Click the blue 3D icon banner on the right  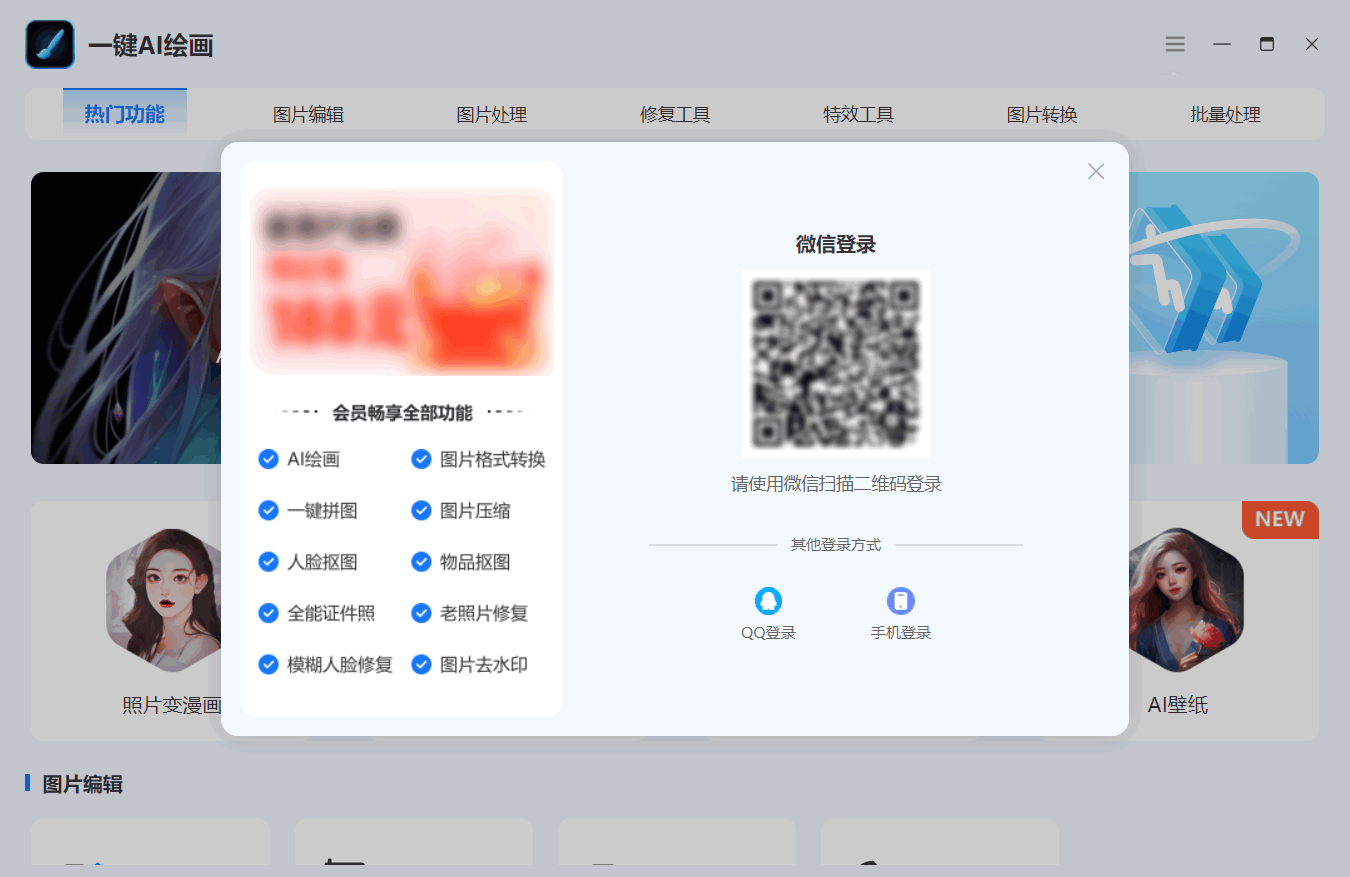[1224, 318]
